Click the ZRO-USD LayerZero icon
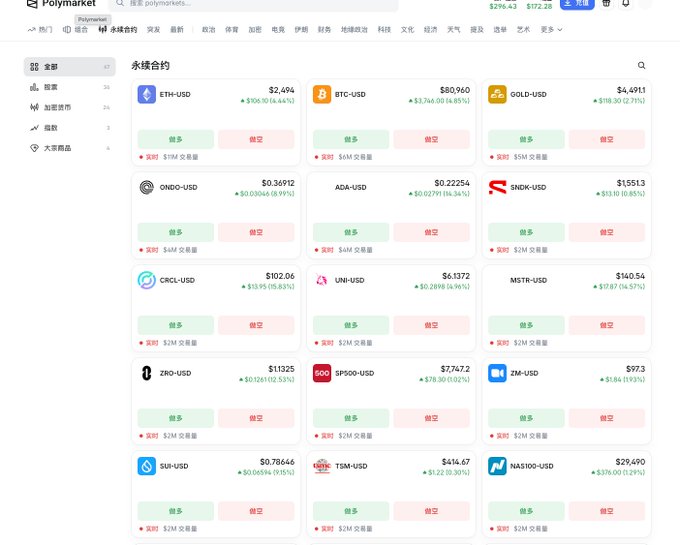 [x=147, y=373]
